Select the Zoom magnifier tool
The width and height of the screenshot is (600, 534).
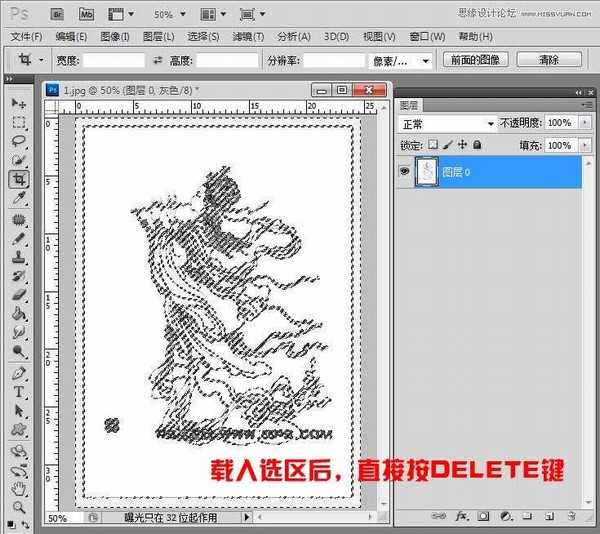pos(18,507)
